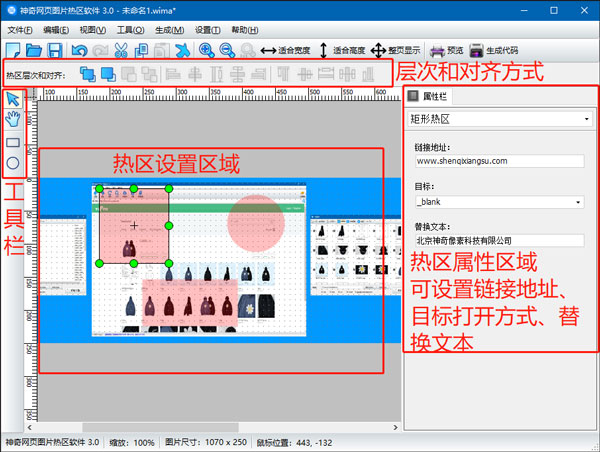Click the 热区层次和对齐 toolbar label
The width and height of the screenshot is (600, 452).
tap(36, 75)
